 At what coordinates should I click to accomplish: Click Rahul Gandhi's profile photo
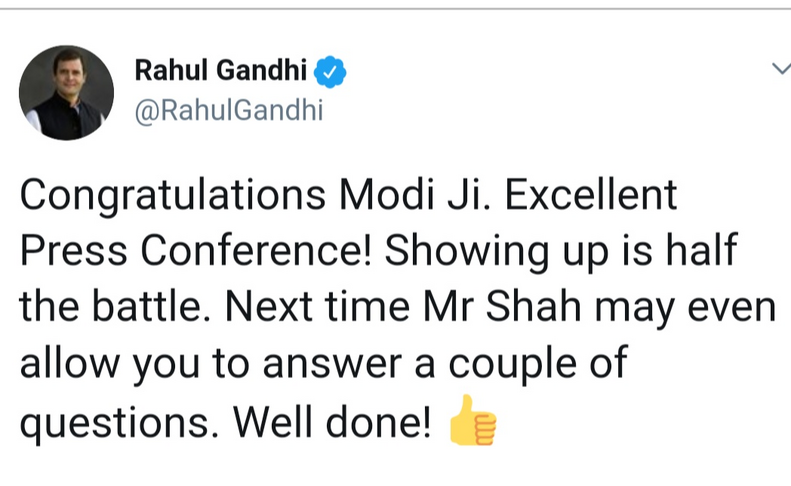(x=66, y=92)
